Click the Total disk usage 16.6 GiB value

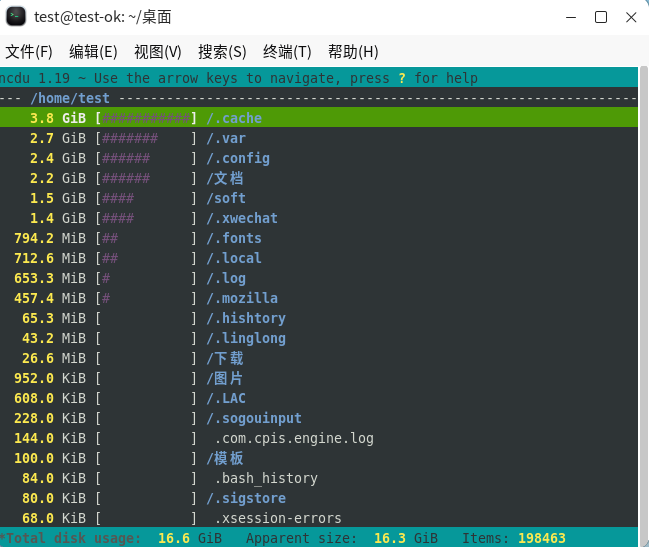pyautogui.click(x=190, y=538)
